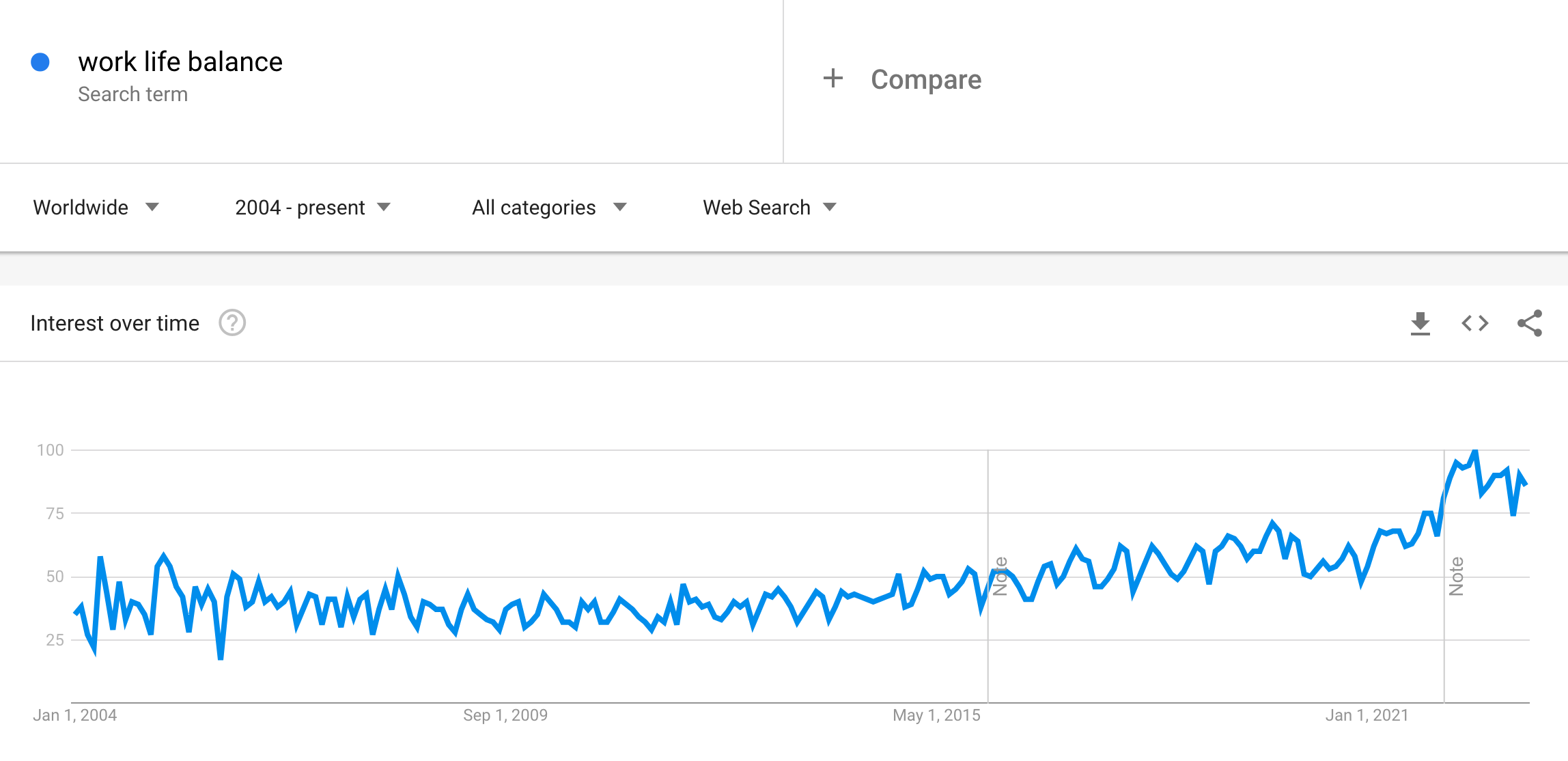This screenshot has width=1568, height=761.
Task: Open help for Interest over time
Action: (x=232, y=322)
